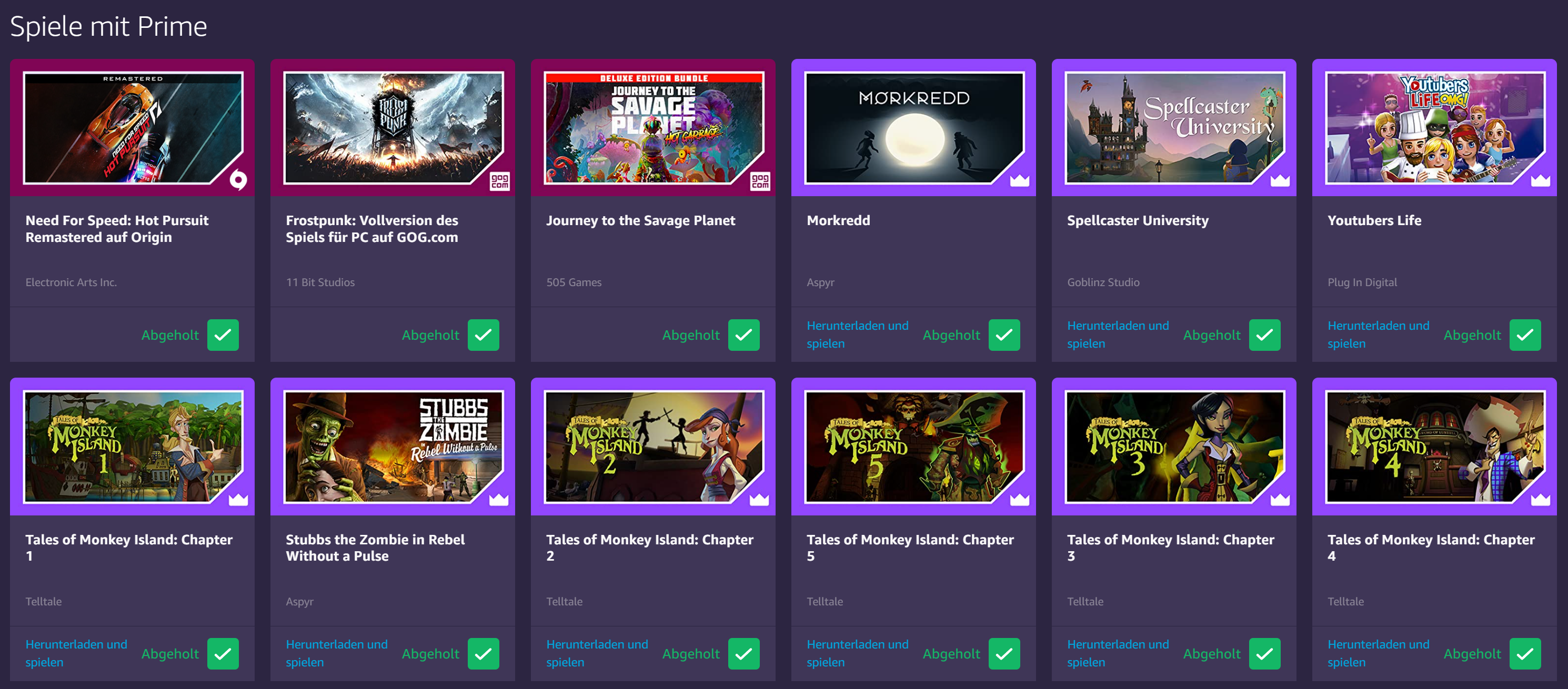Open the Tales of Monkey Island Chapter 3 thumbnail
The height and width of the screenshot is (689, 1568).
click(1174, 447)
